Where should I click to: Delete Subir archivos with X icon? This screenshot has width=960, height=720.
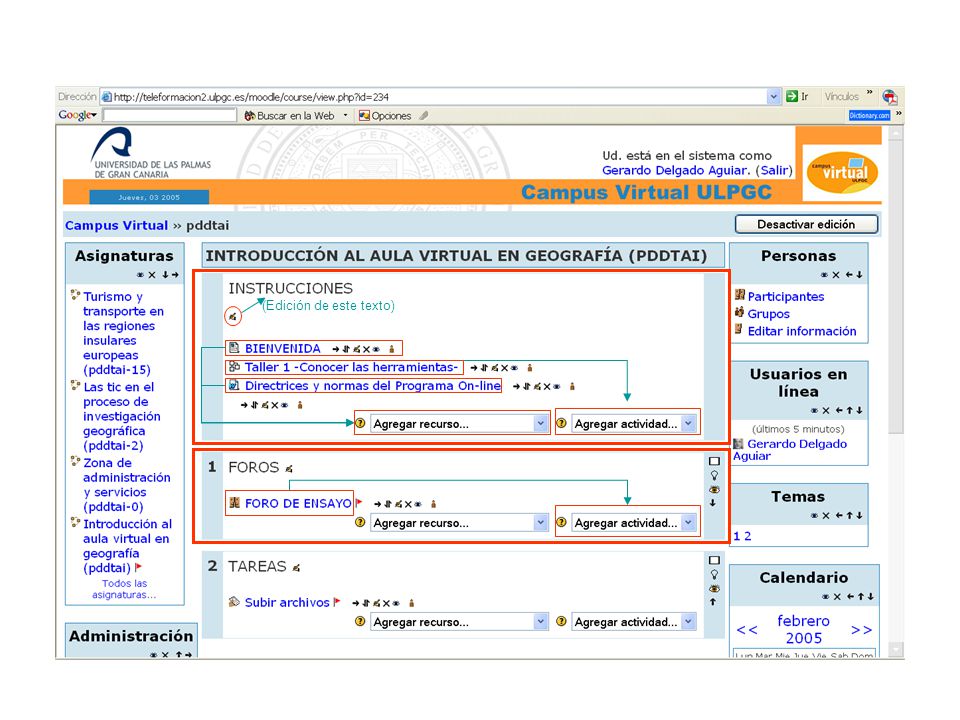pos(386,603)
